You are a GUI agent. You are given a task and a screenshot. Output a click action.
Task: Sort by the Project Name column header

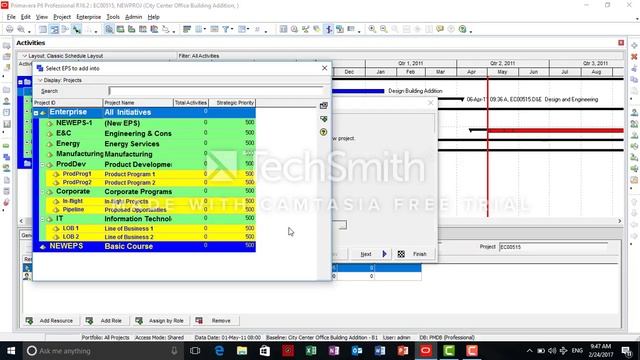click(138, 103)
